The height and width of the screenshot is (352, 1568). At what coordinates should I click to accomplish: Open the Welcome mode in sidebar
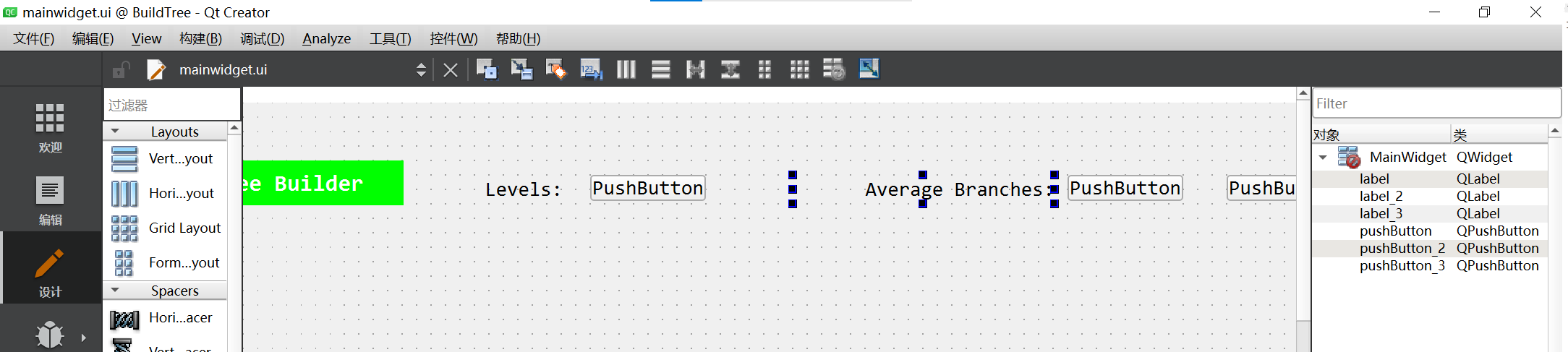[x=50, y=127]
